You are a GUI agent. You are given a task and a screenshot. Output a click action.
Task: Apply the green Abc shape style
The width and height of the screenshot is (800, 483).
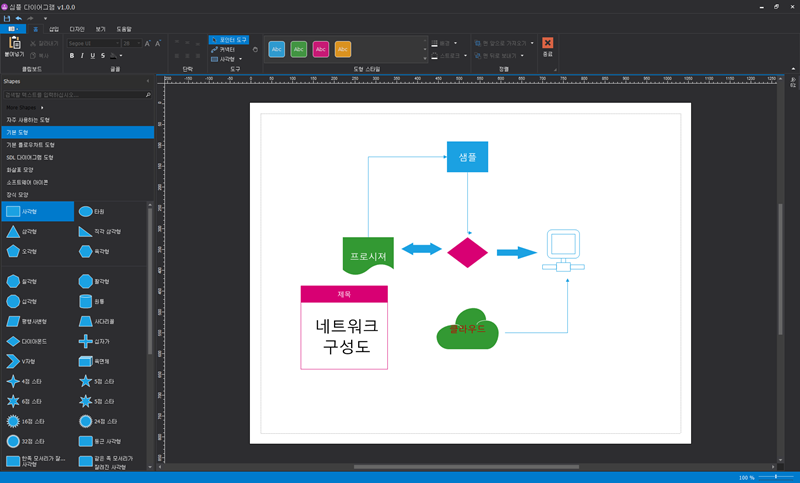click(x=298, y=49)
